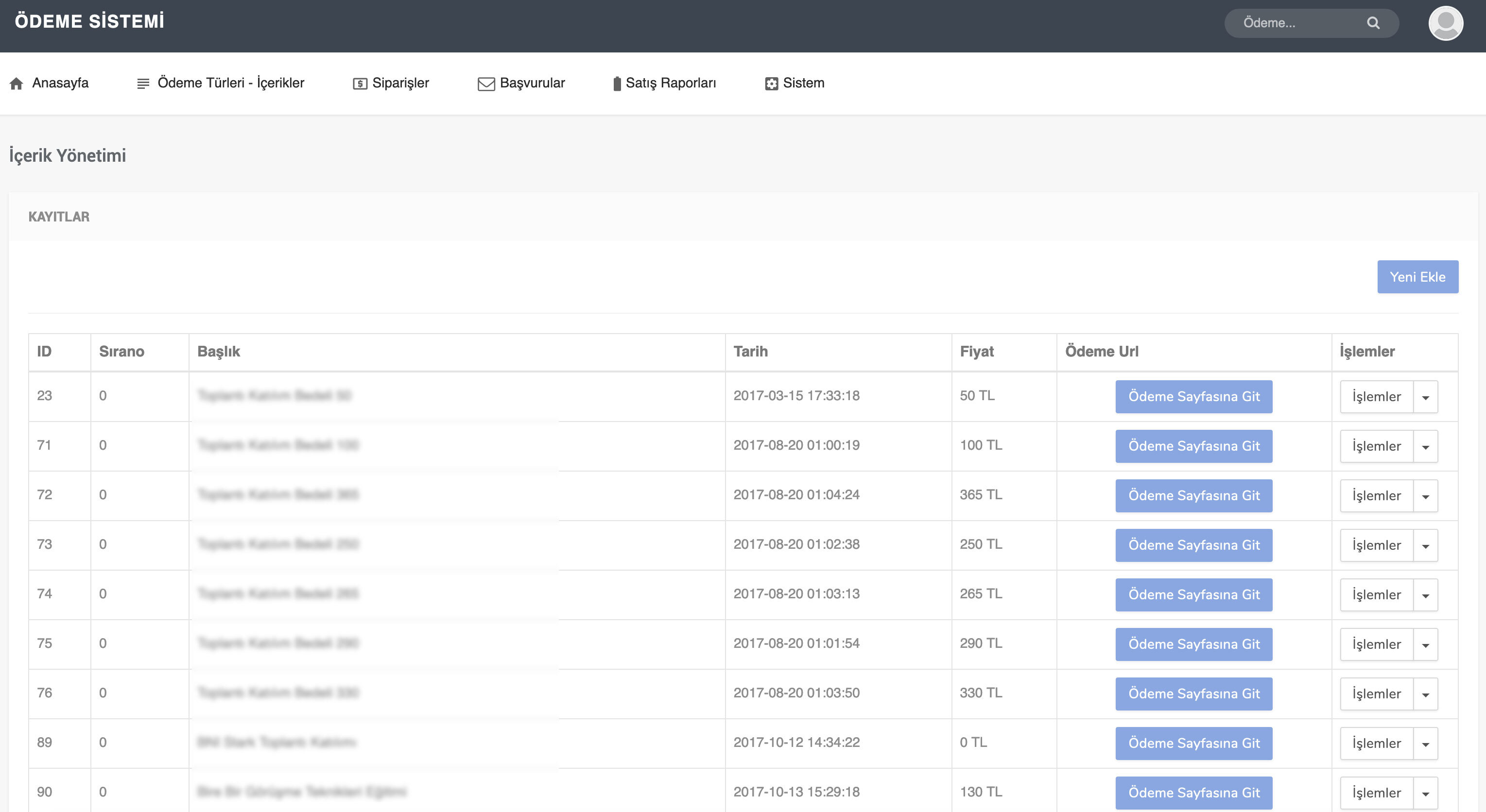
Task: Expand İşlemler dropdown arrow for ID 72
Action: click(1425, 496)
